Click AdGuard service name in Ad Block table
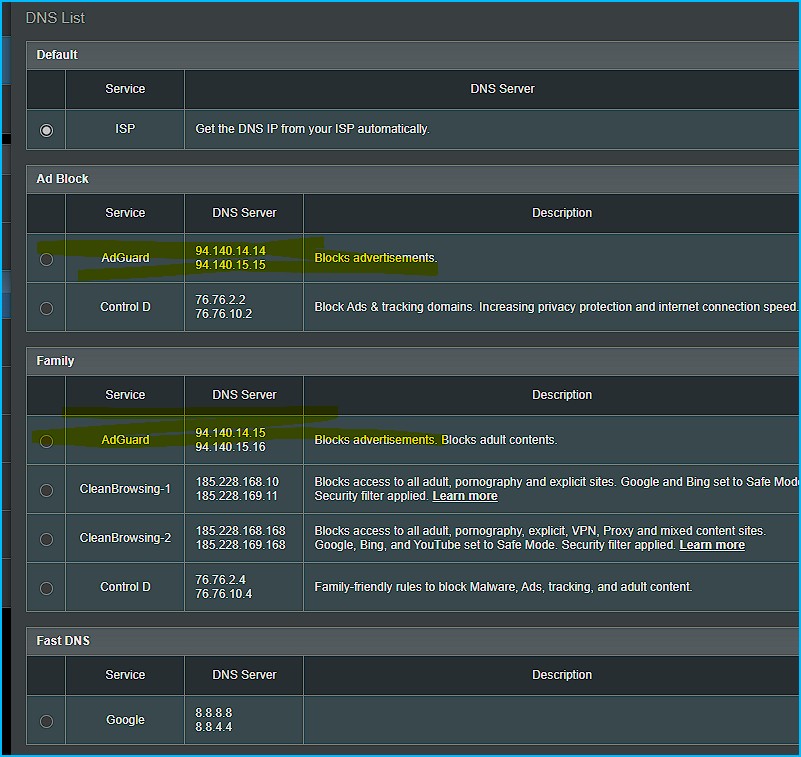 point(125,258)
